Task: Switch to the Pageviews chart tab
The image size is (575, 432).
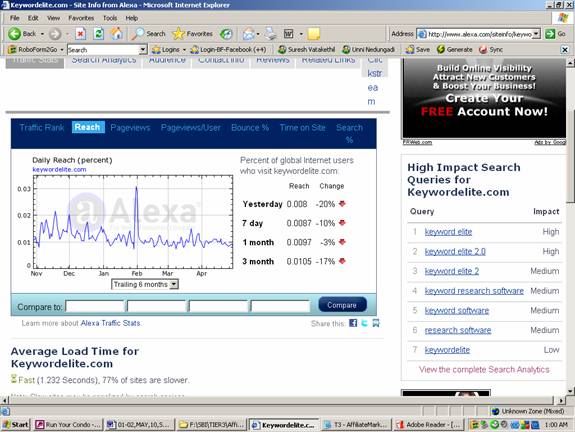Action: click(x=130, y=128)
